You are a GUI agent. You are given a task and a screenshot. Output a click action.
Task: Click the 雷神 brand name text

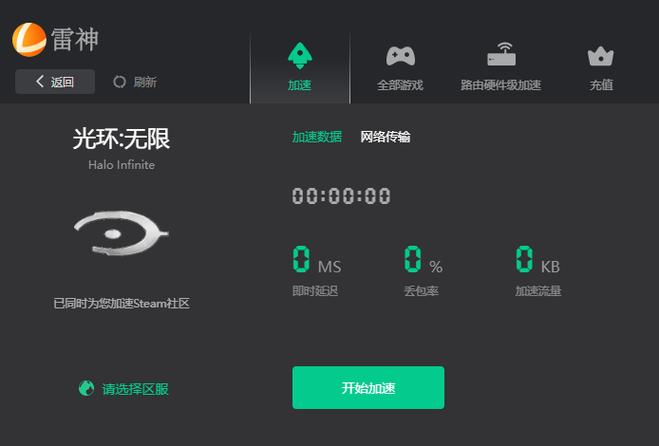(x=75, y=39)
